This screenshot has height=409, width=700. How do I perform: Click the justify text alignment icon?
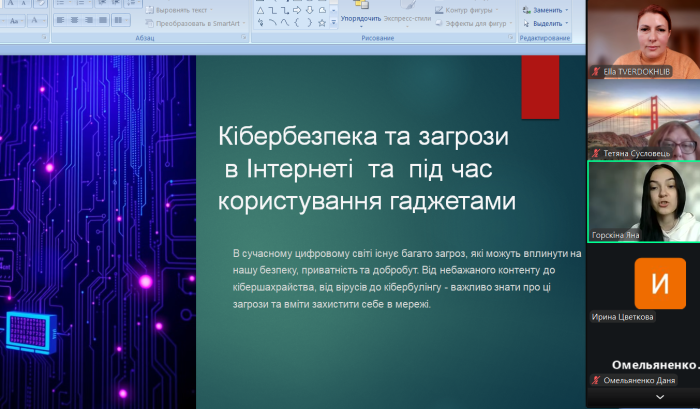click(102, 20)
